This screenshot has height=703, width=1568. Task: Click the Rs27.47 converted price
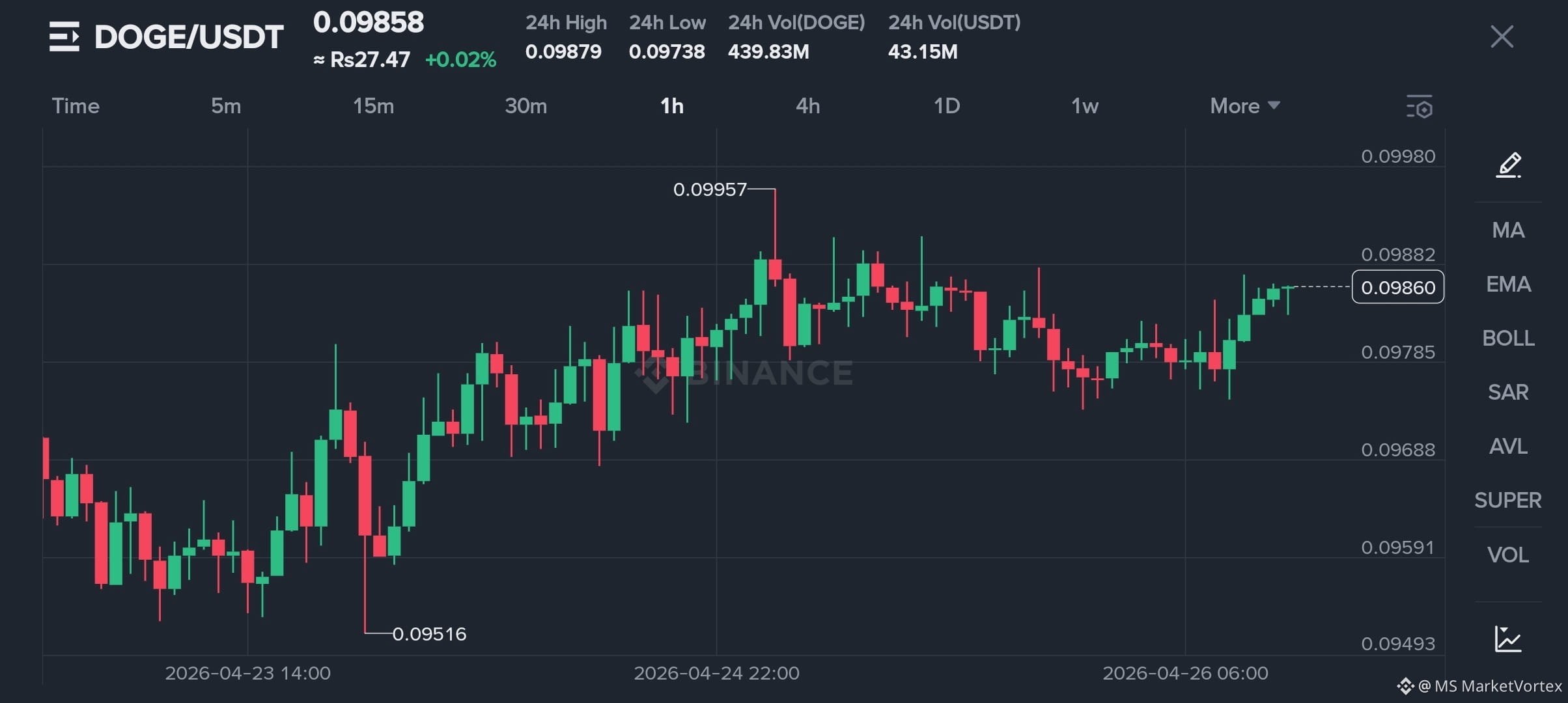(x=362, y=60)
